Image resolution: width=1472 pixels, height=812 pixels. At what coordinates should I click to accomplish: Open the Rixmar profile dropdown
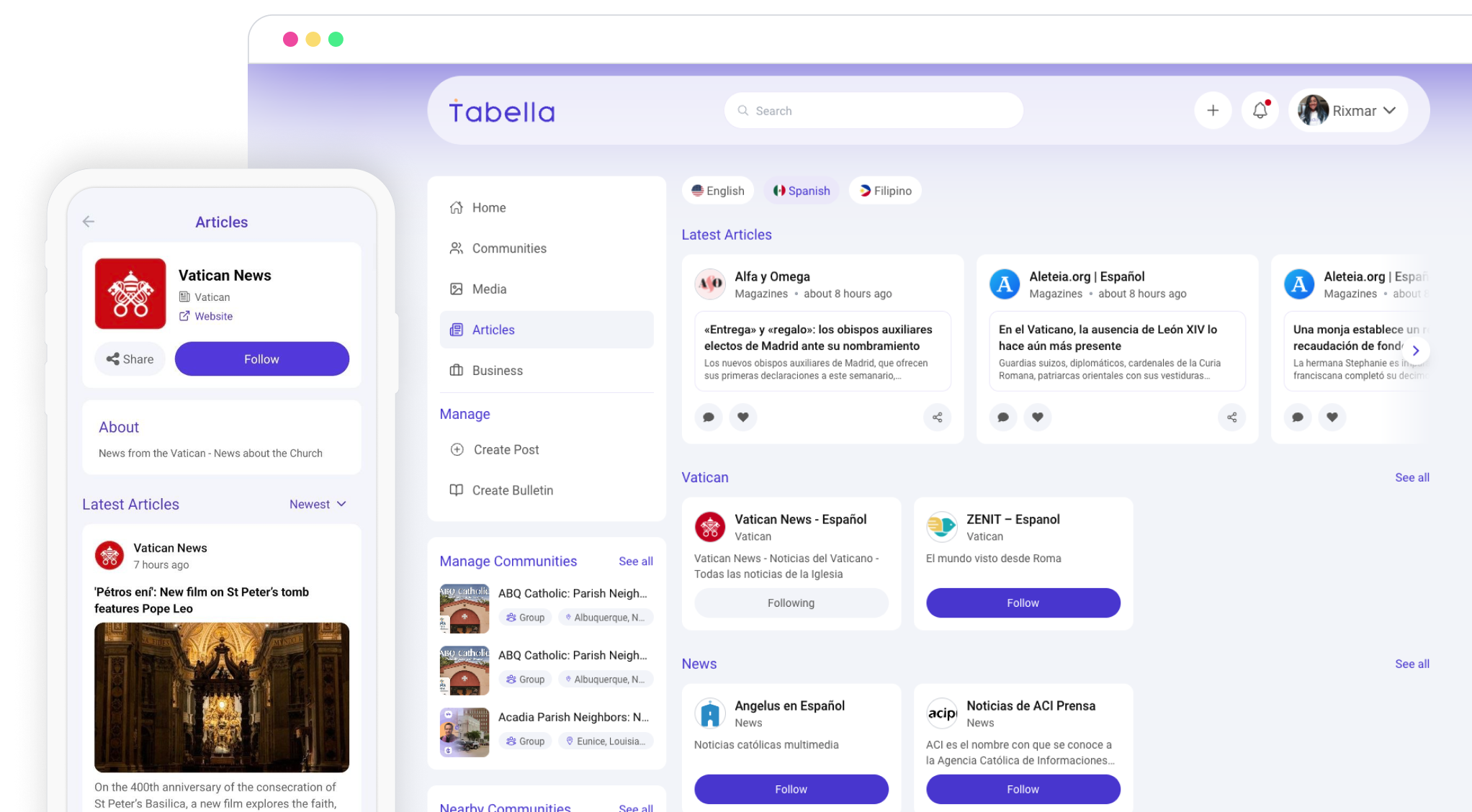coord(1347,111)
